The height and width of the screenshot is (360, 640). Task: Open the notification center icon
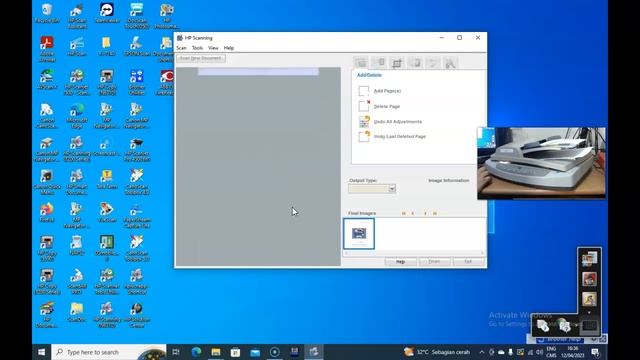(596, 352)
